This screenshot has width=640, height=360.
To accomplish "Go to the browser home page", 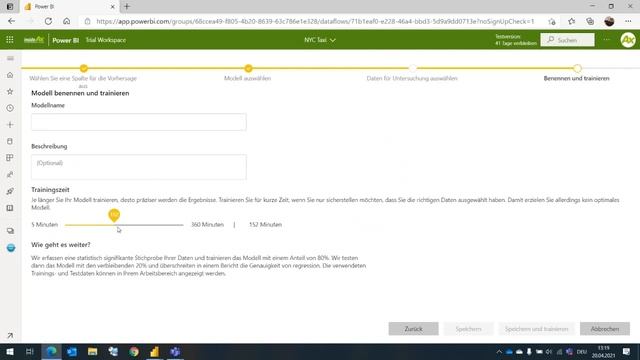I will coord(67,21).
